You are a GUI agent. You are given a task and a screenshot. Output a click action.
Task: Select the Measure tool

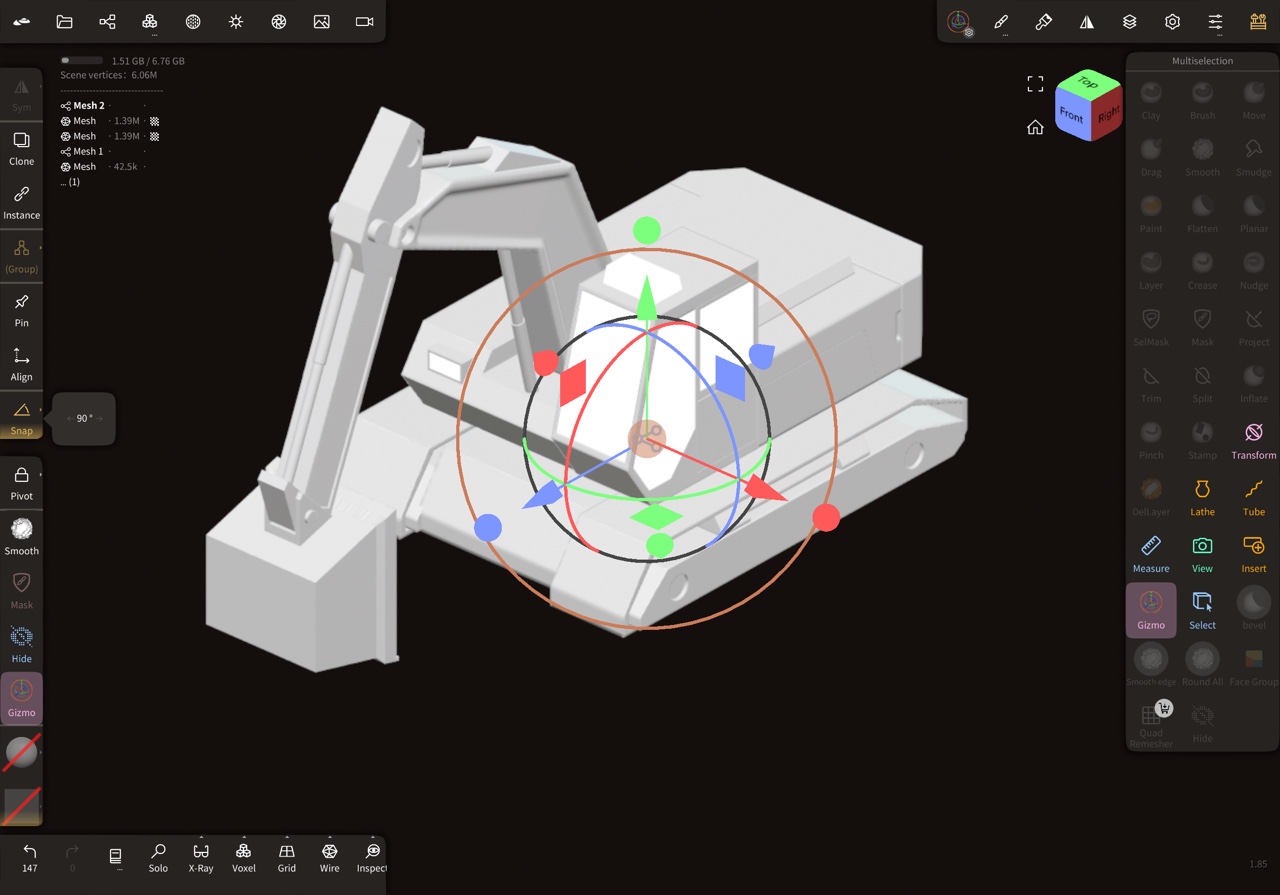pos(1151,553)
